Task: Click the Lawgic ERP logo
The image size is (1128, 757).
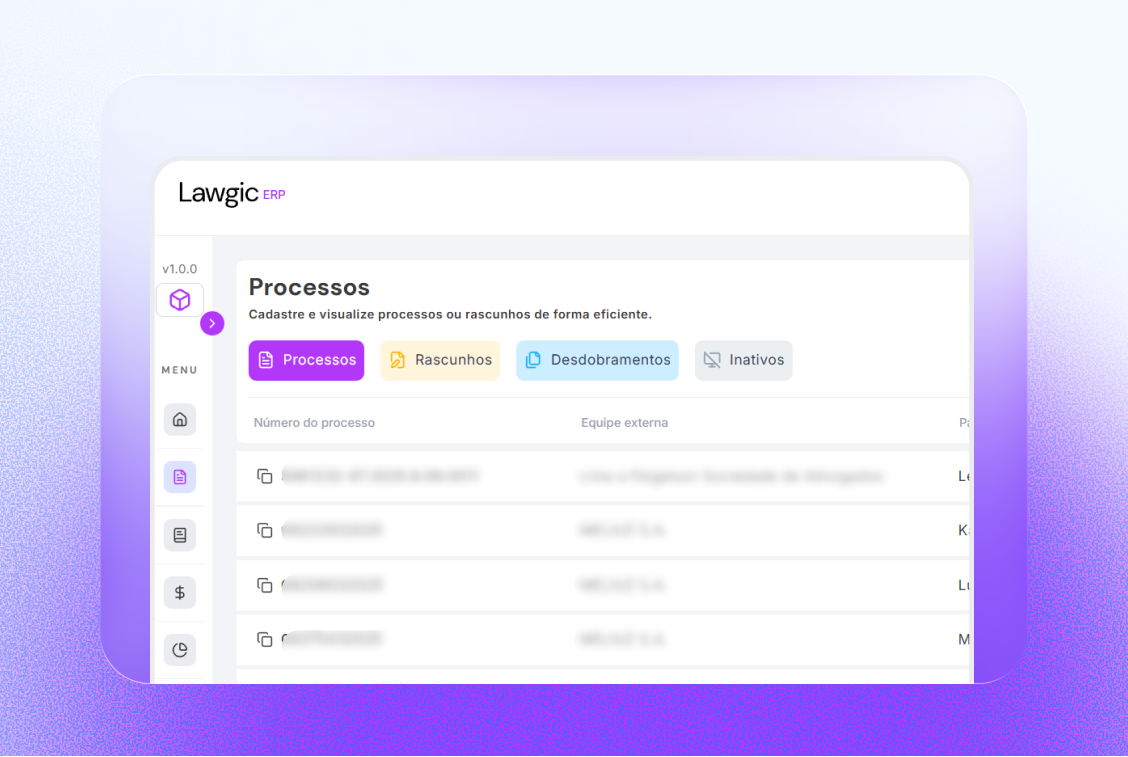Action: (x=232, y=193)
